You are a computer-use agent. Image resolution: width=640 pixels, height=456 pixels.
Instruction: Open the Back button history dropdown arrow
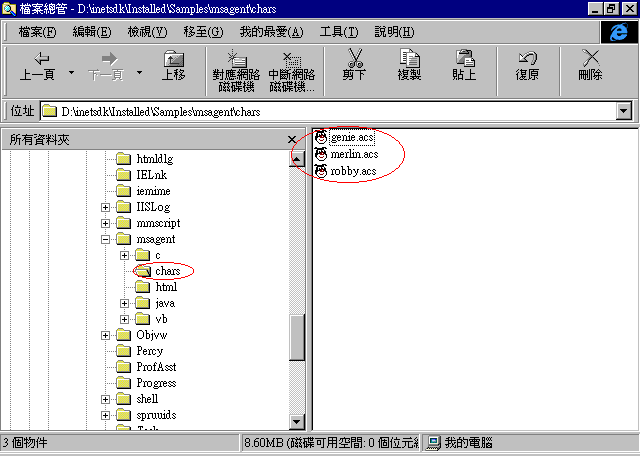[71, 73]
